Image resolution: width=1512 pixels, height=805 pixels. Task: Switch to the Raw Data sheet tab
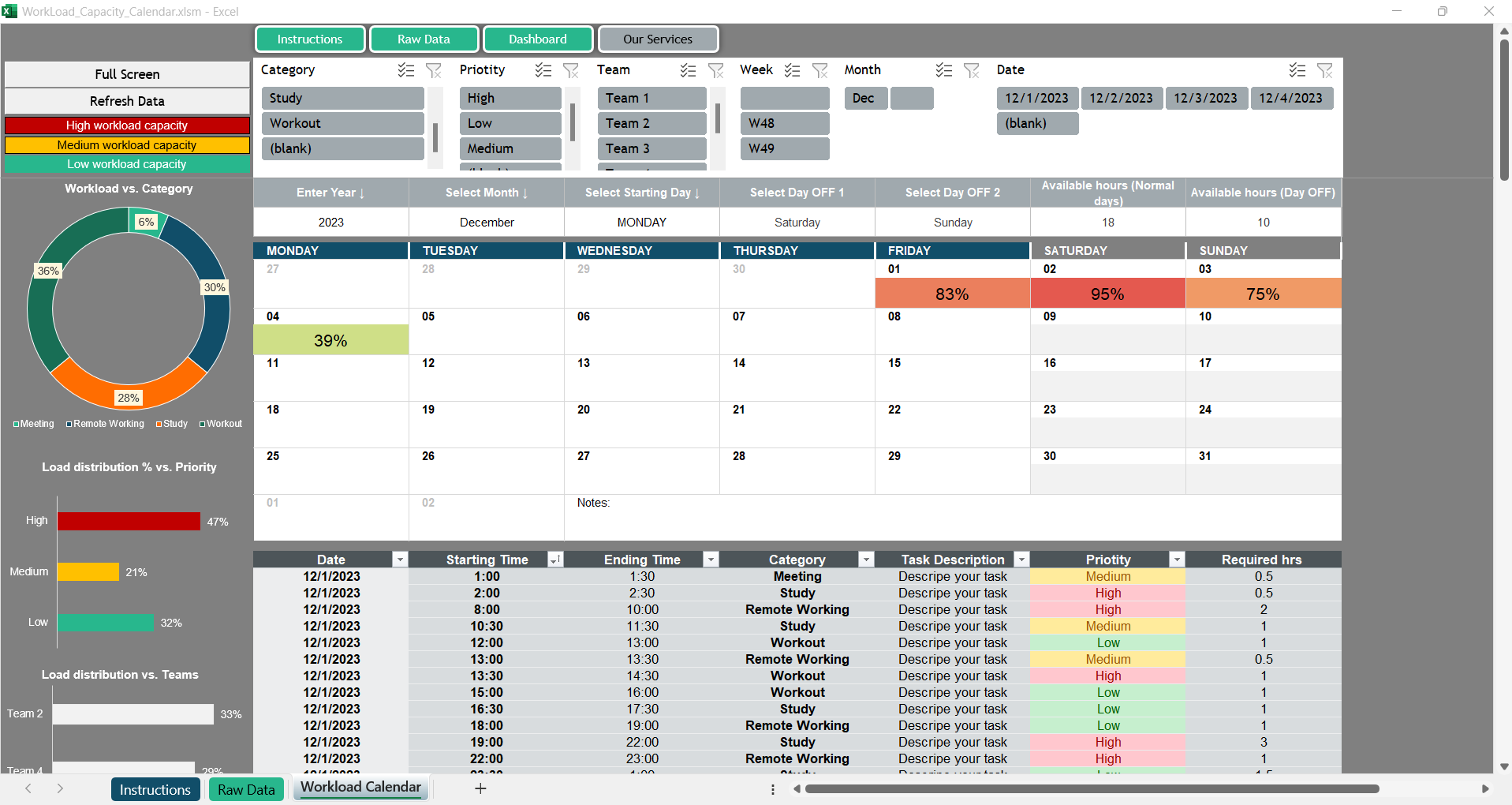(246, 789)
